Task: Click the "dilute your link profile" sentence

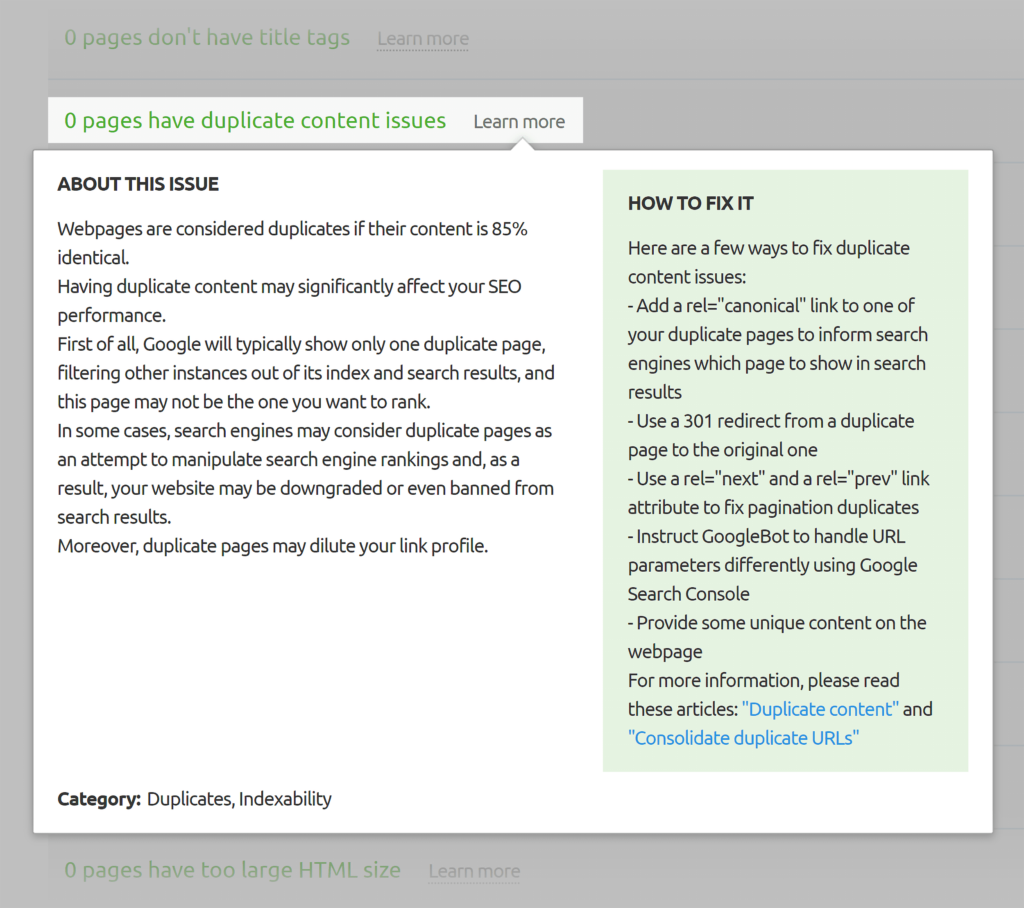Action: (272, 546)
